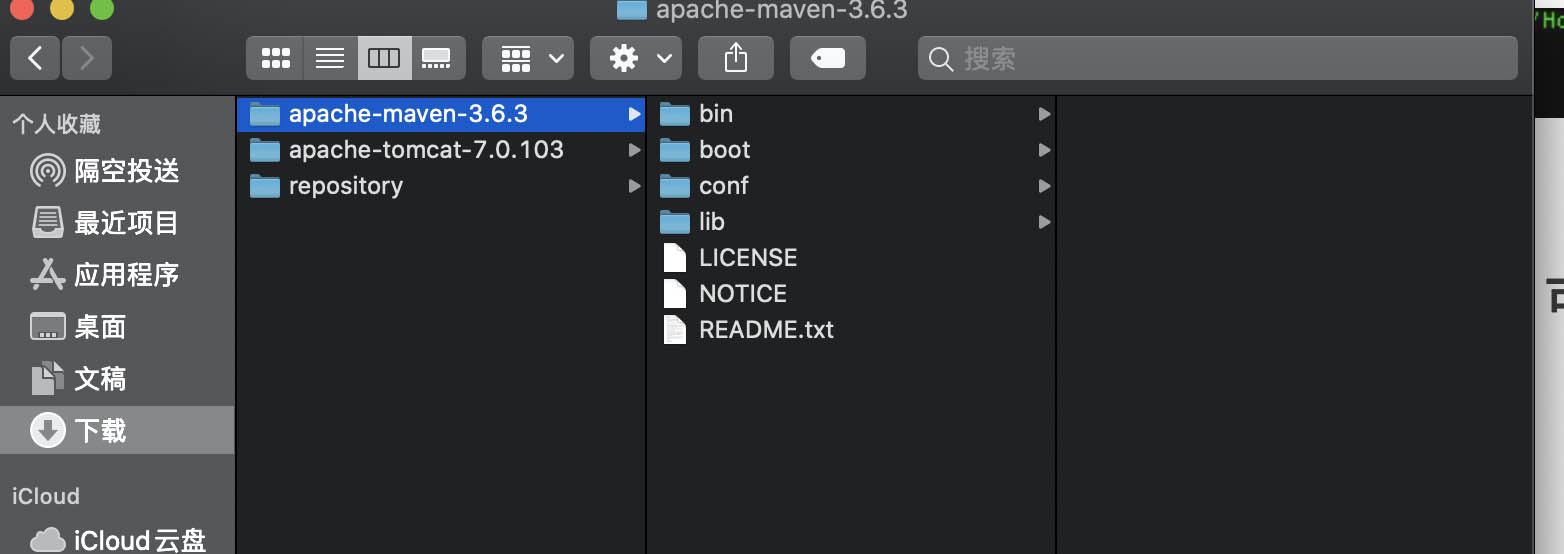The height and width of the screenshot is (554, 1564).
Task: Select the bin folder
Action: pyautogui.click(x=715, y=114)
